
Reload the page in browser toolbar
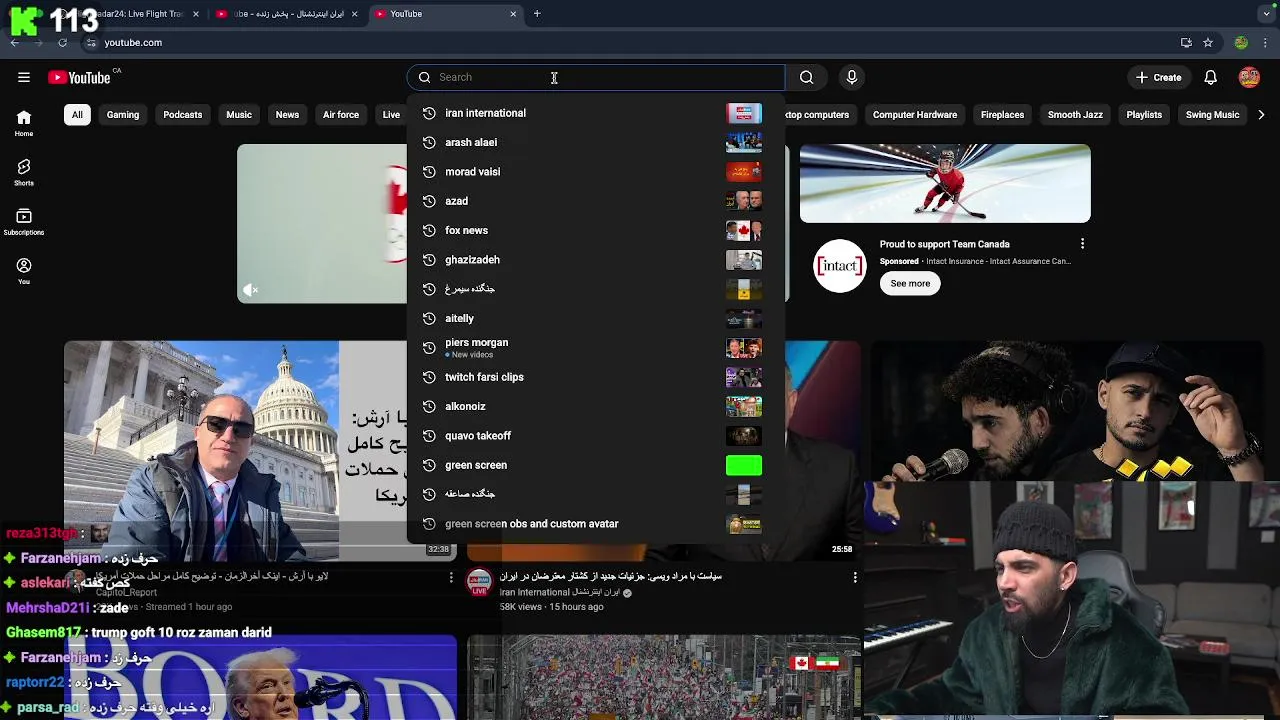(x=62, y=43)
